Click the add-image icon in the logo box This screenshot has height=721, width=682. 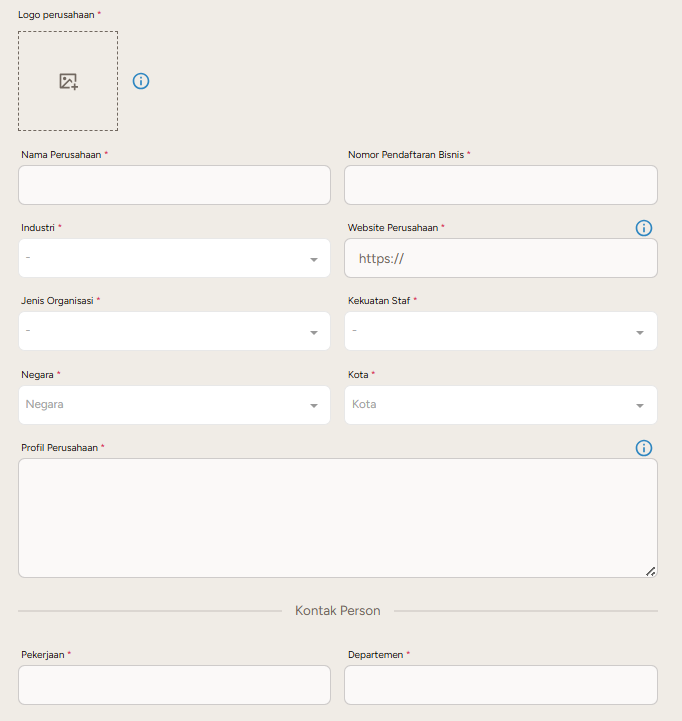pyautogui.click(x=68, y=82)
